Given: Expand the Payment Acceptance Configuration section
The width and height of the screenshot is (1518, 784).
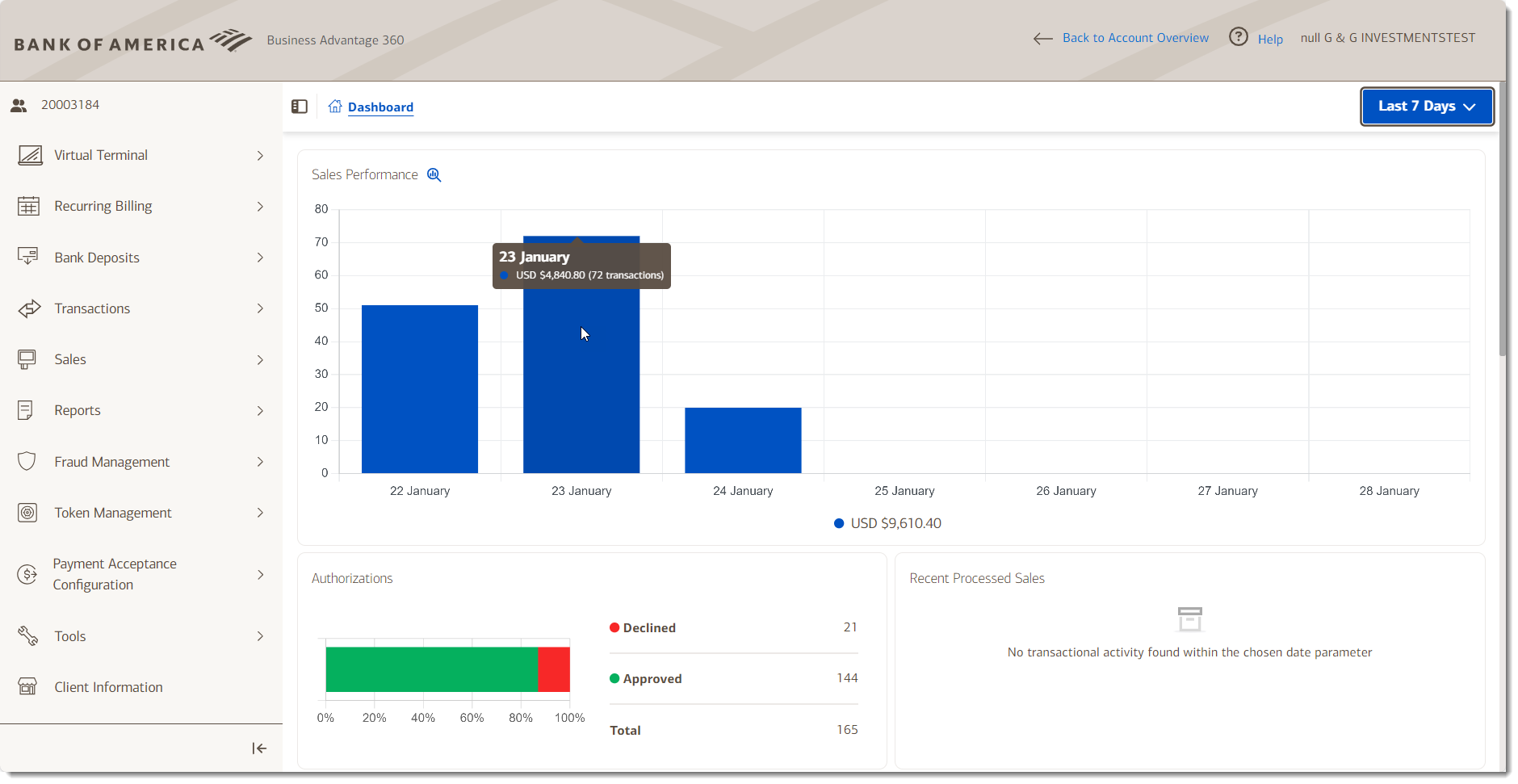Looking at the screenshot, I should pyautogui.click(x=260, y=574).
